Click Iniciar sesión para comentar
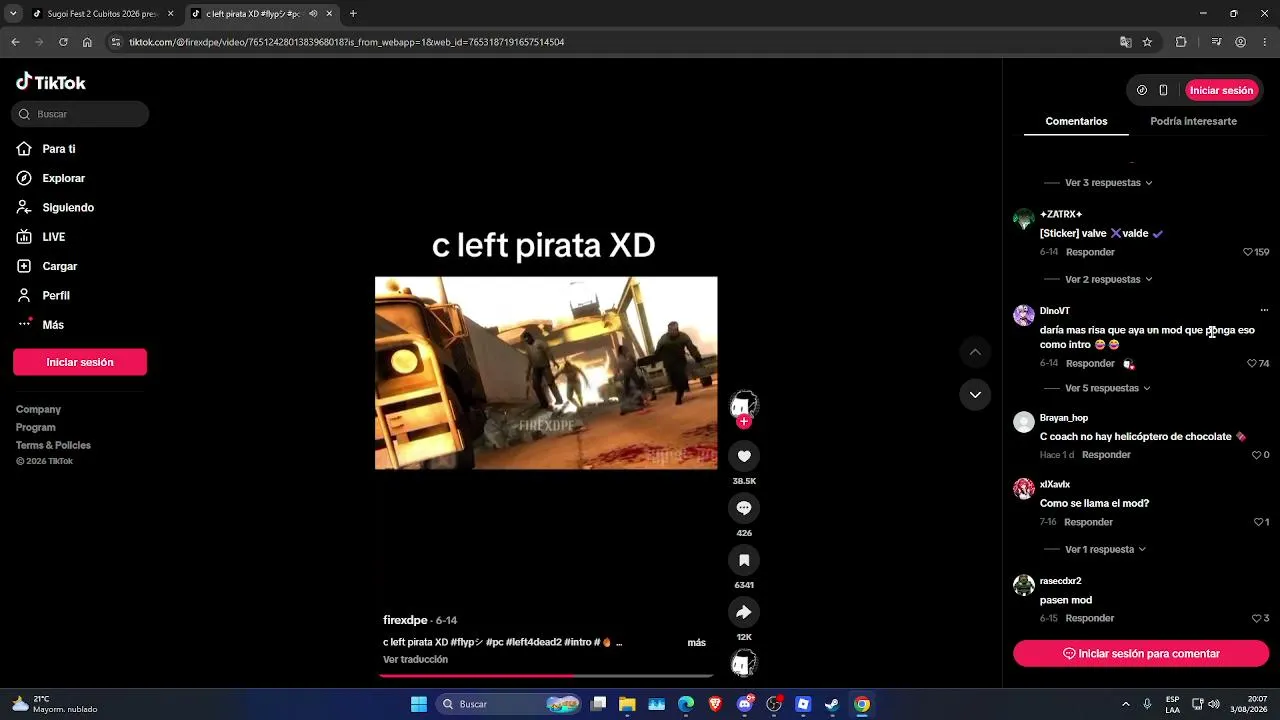Image resolution: width=1280 pixels, height=720 pixels. pos(1141,654)
